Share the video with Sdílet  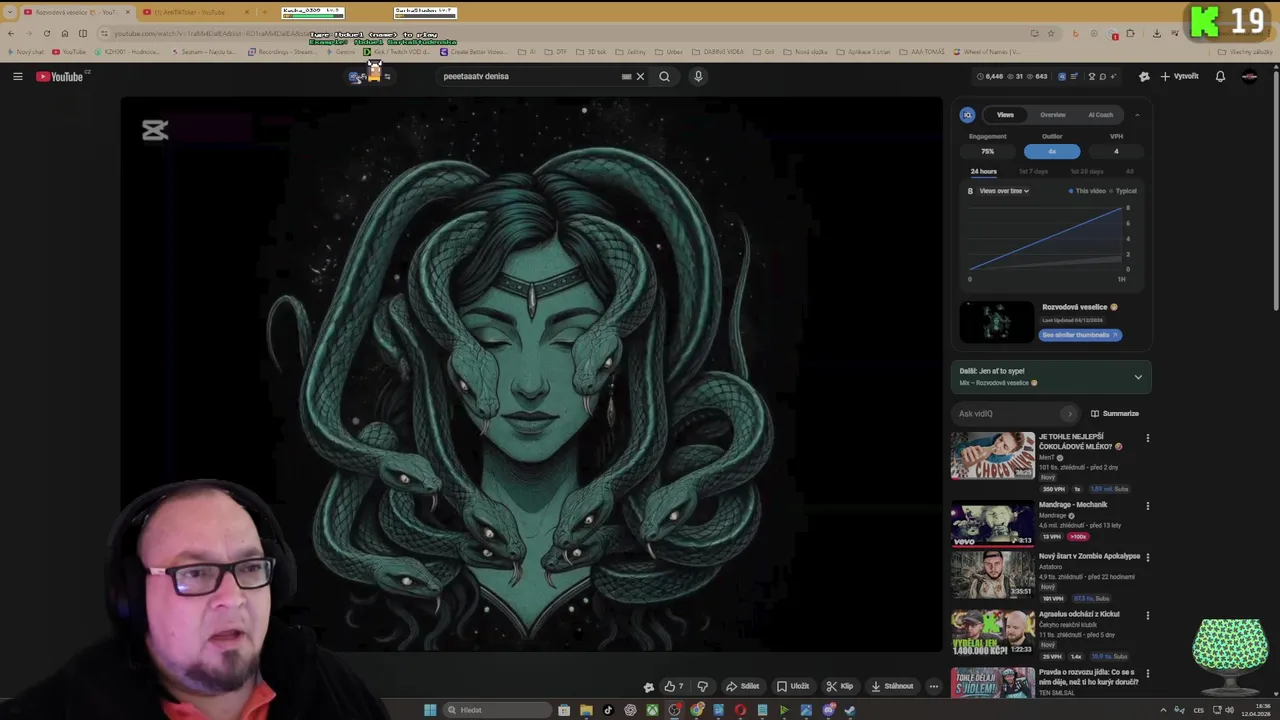742,686
